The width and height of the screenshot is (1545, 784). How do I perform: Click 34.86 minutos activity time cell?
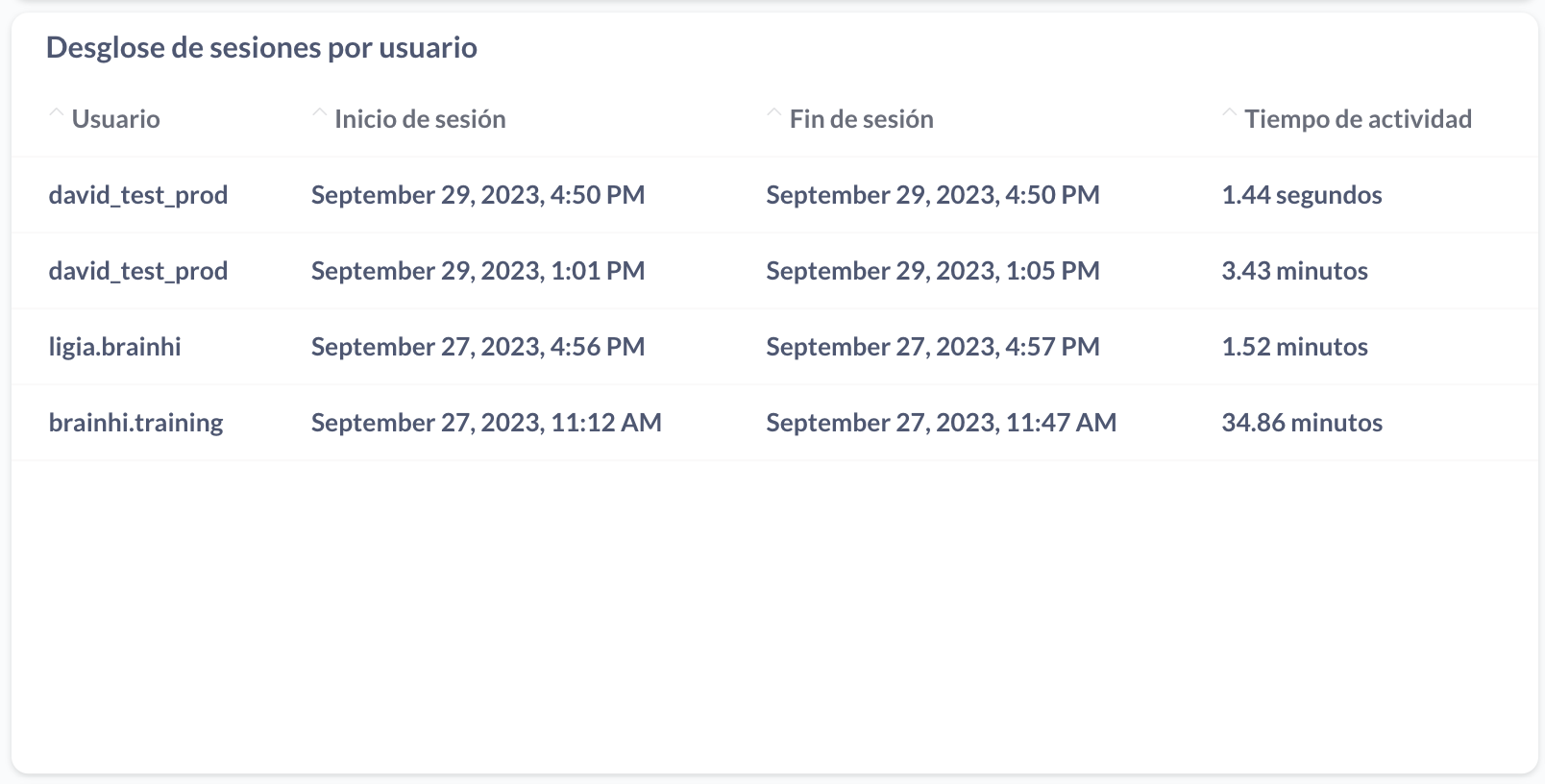[x=1302, y=423]
